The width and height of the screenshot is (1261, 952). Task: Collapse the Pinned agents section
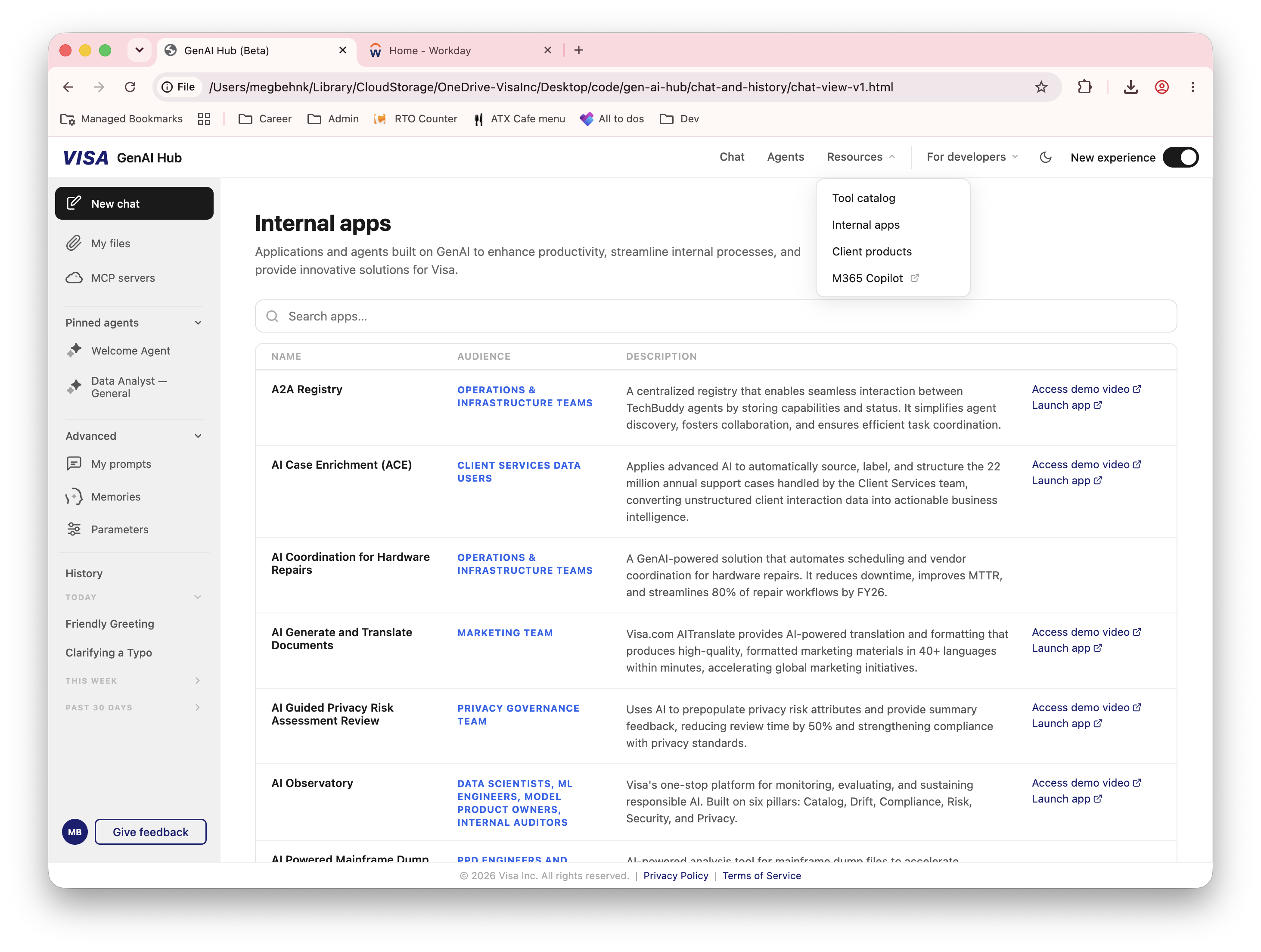(x=198, y=323)
